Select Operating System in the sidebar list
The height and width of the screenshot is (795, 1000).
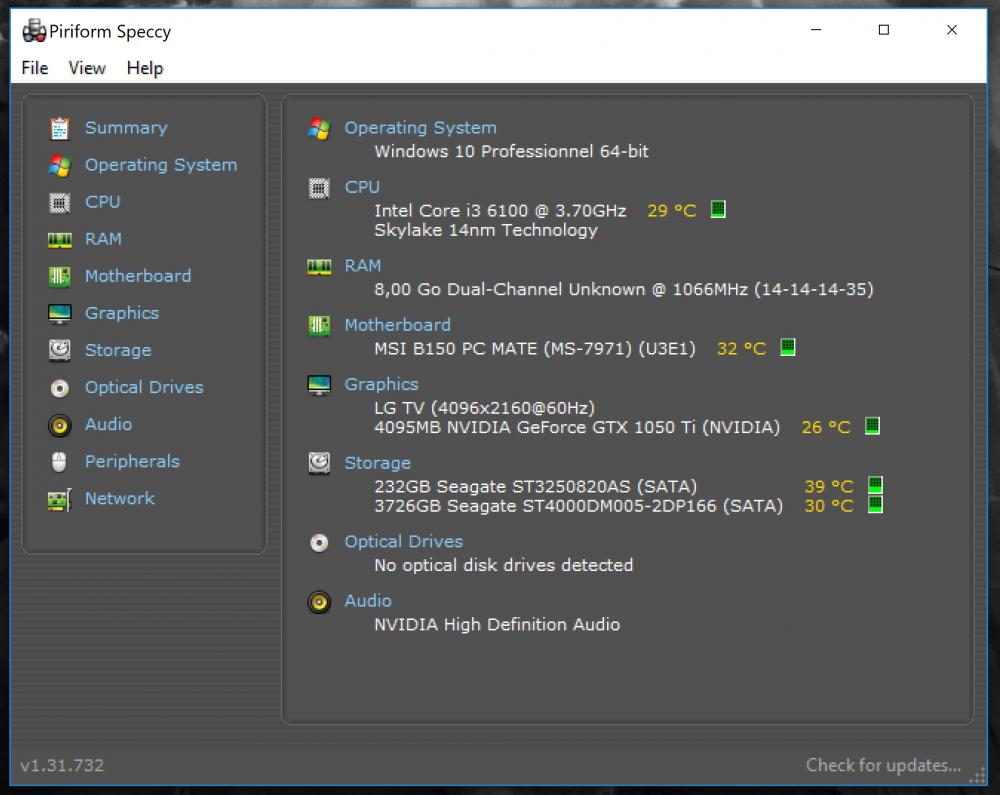160,165
